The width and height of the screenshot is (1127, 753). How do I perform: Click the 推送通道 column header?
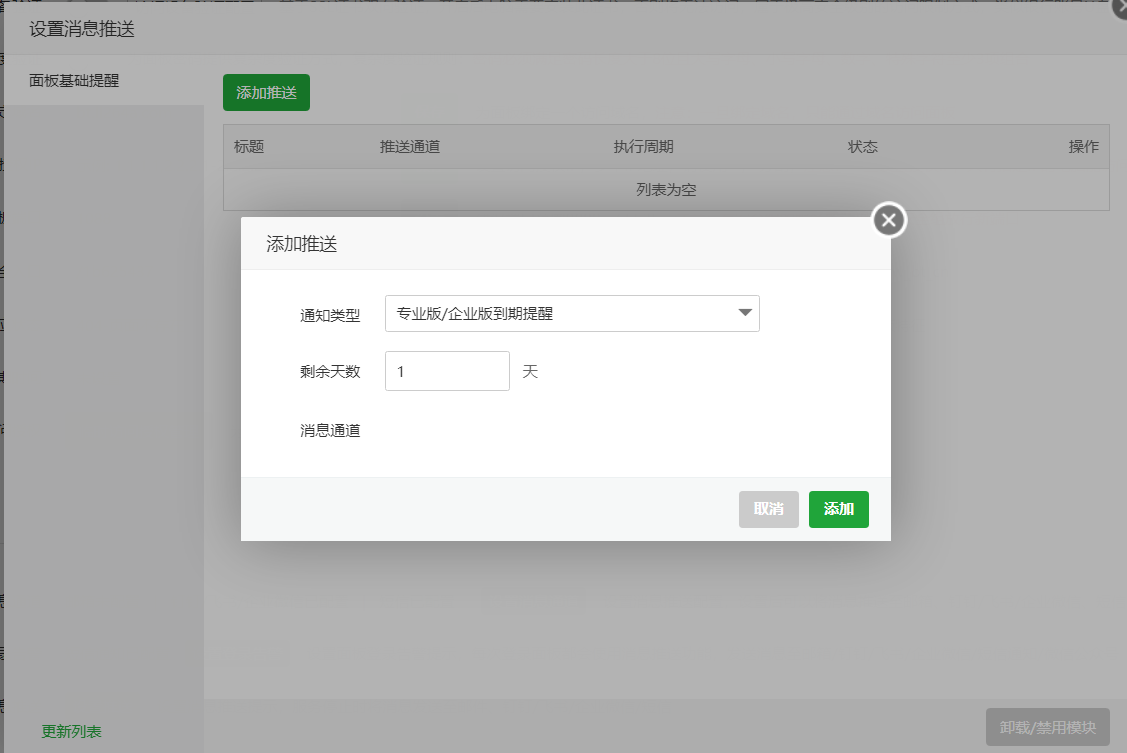(x=410, y=147)
